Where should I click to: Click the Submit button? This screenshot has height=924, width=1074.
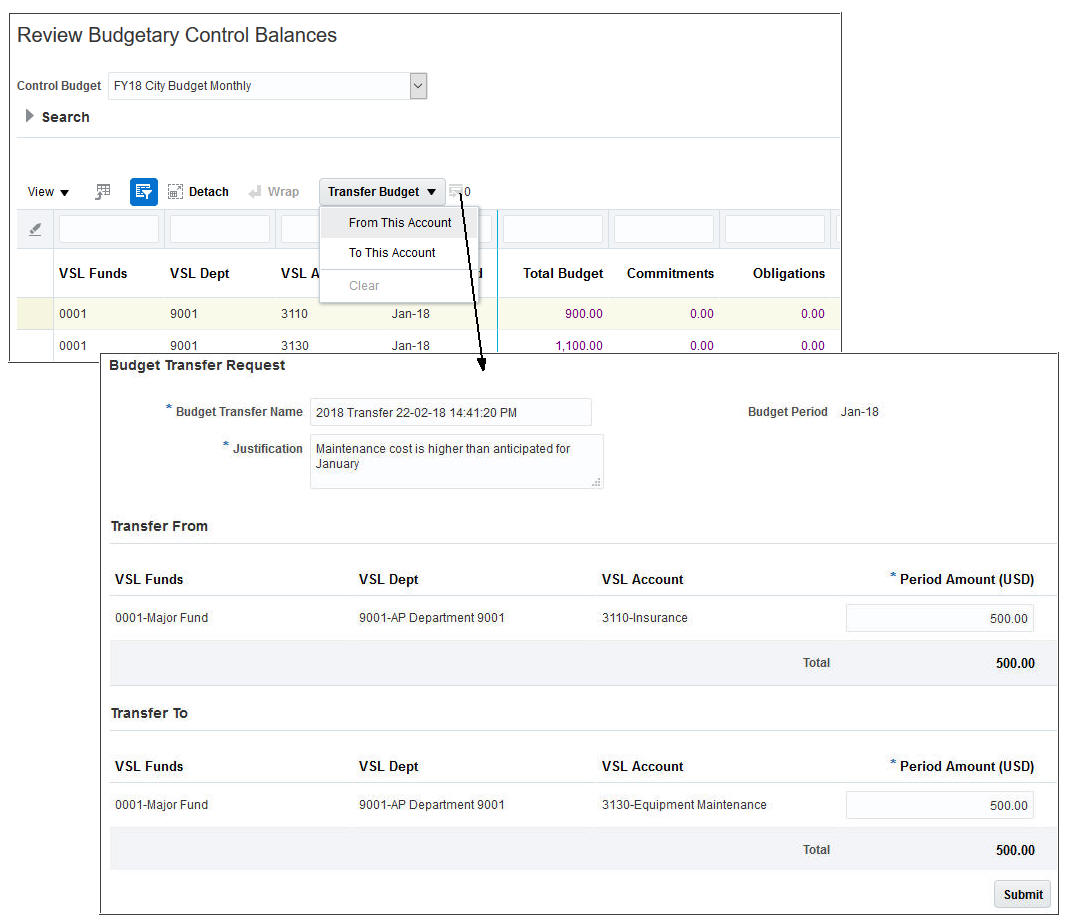[x=1022, y=894]
